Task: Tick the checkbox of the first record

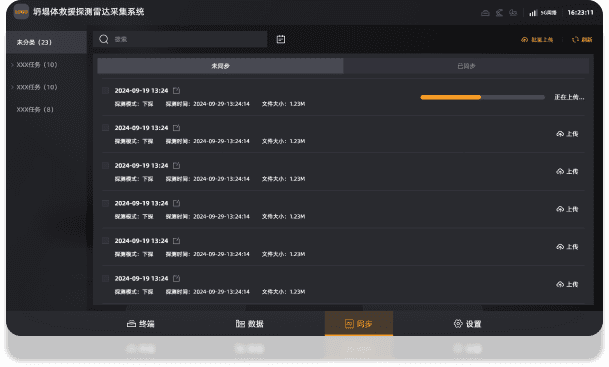Action: [x=105, y=90]
